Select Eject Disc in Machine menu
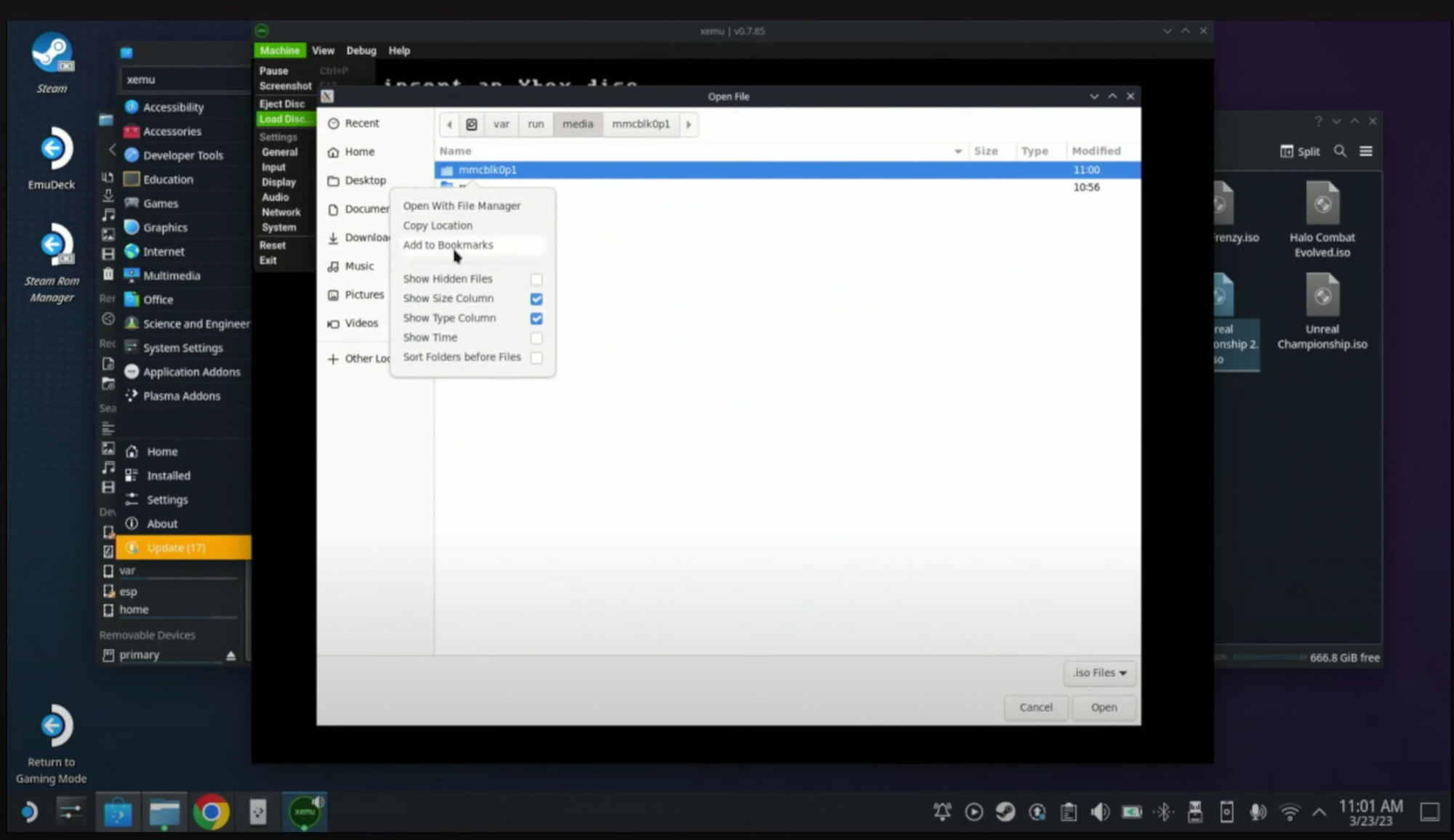 [282, 104]
